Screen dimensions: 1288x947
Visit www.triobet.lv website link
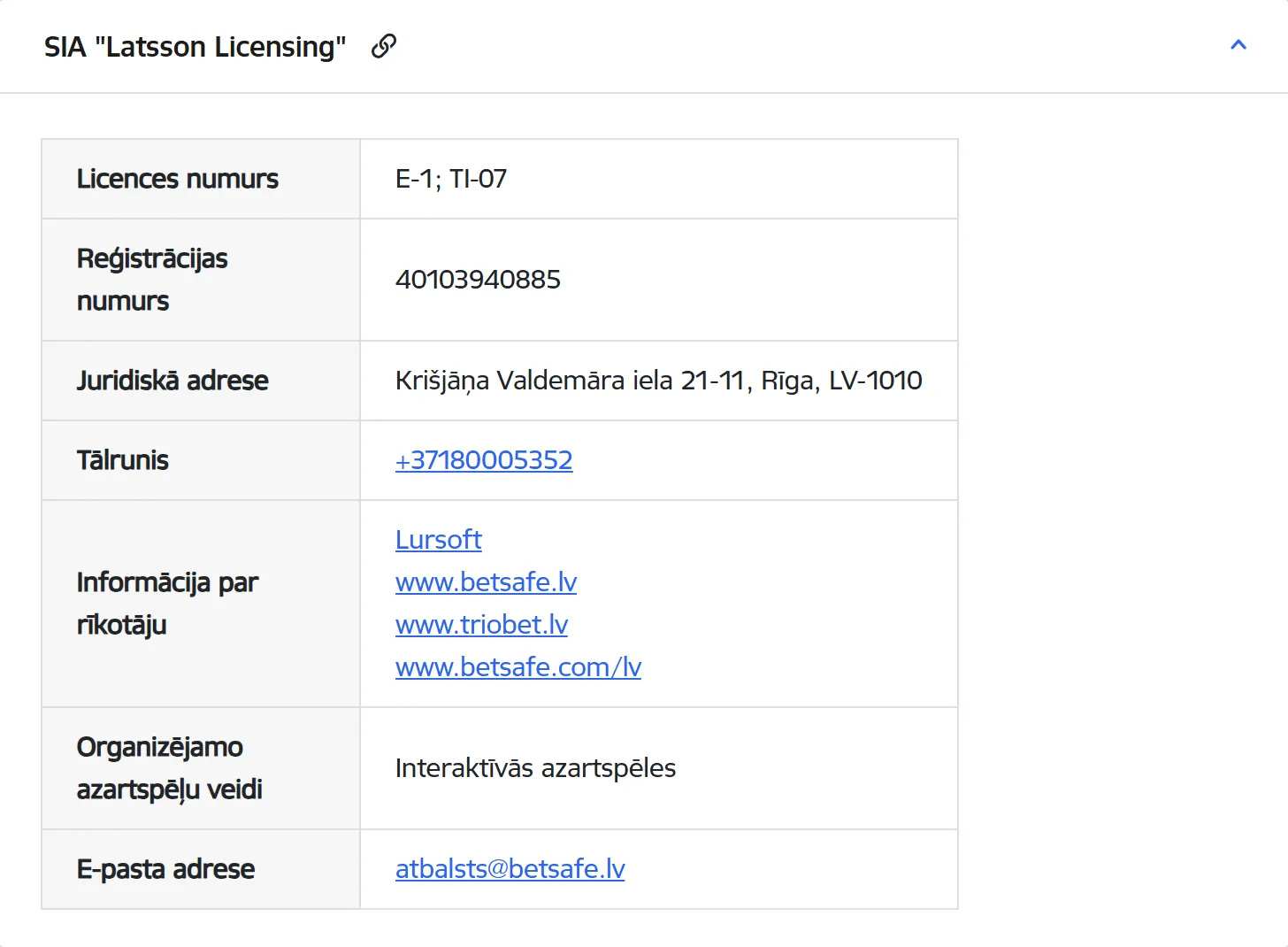[x=481, y=625]
